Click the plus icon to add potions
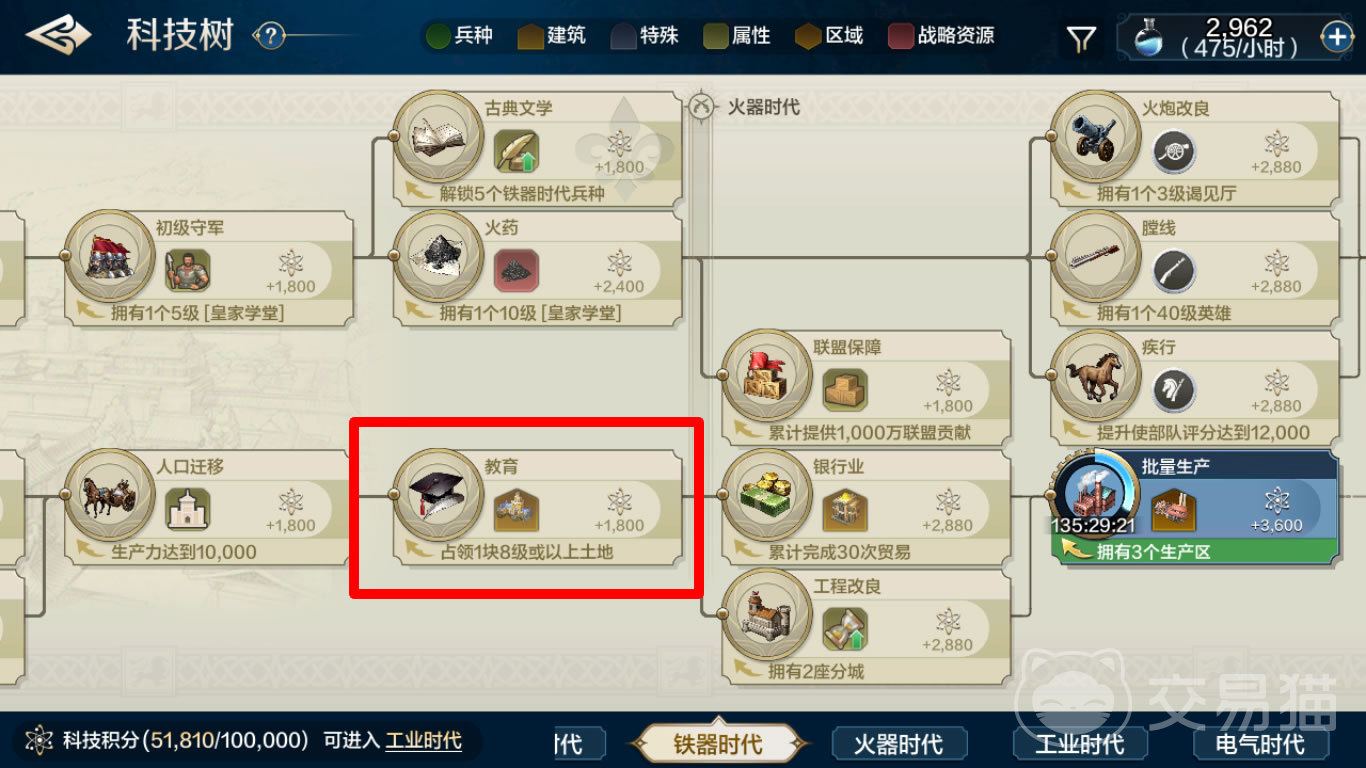 [1337, 38]
